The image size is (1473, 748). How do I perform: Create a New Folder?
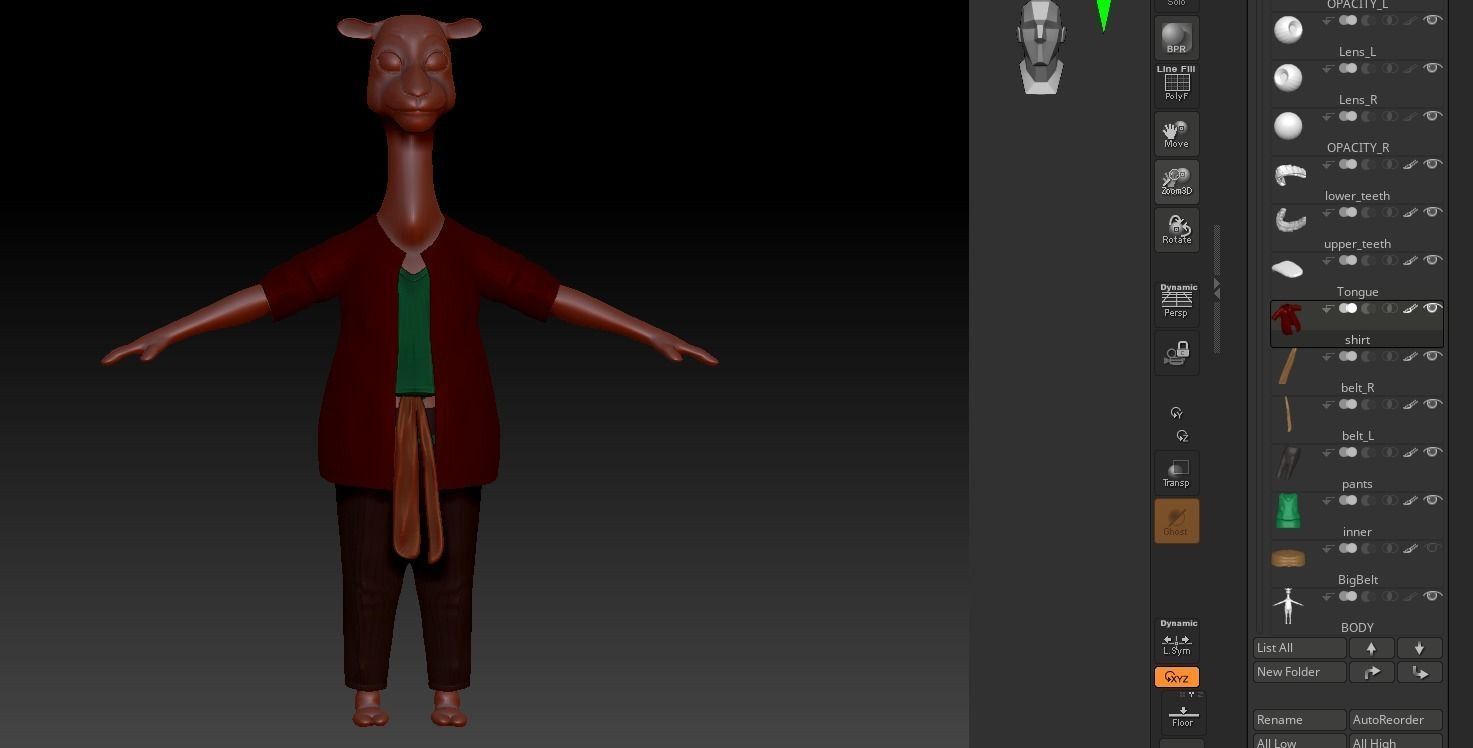coord(1299,672)
